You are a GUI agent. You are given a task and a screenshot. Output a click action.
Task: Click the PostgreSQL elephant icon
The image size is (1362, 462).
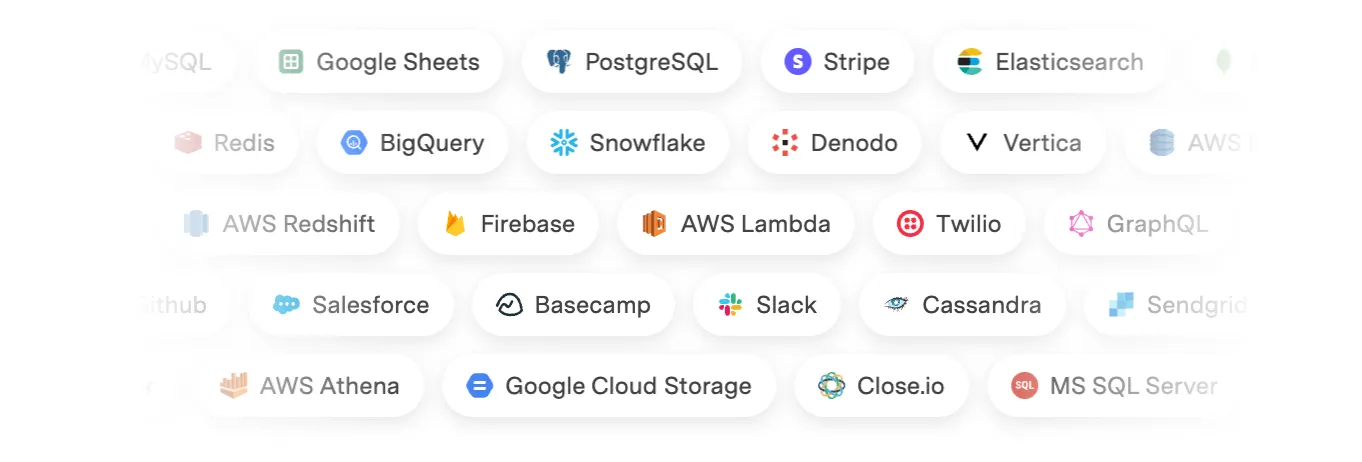[559, 62]
